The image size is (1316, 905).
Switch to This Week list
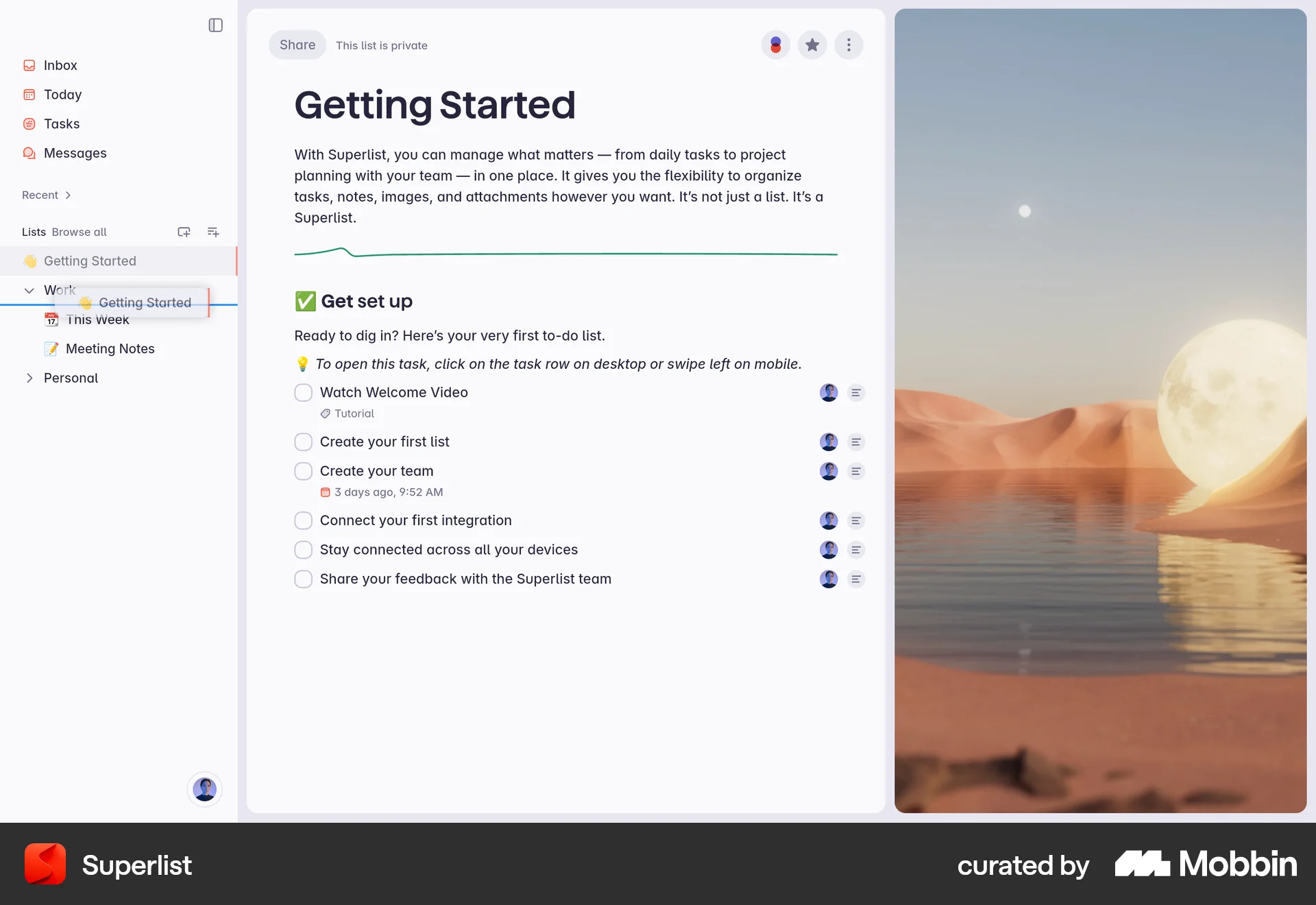(97, 319)
